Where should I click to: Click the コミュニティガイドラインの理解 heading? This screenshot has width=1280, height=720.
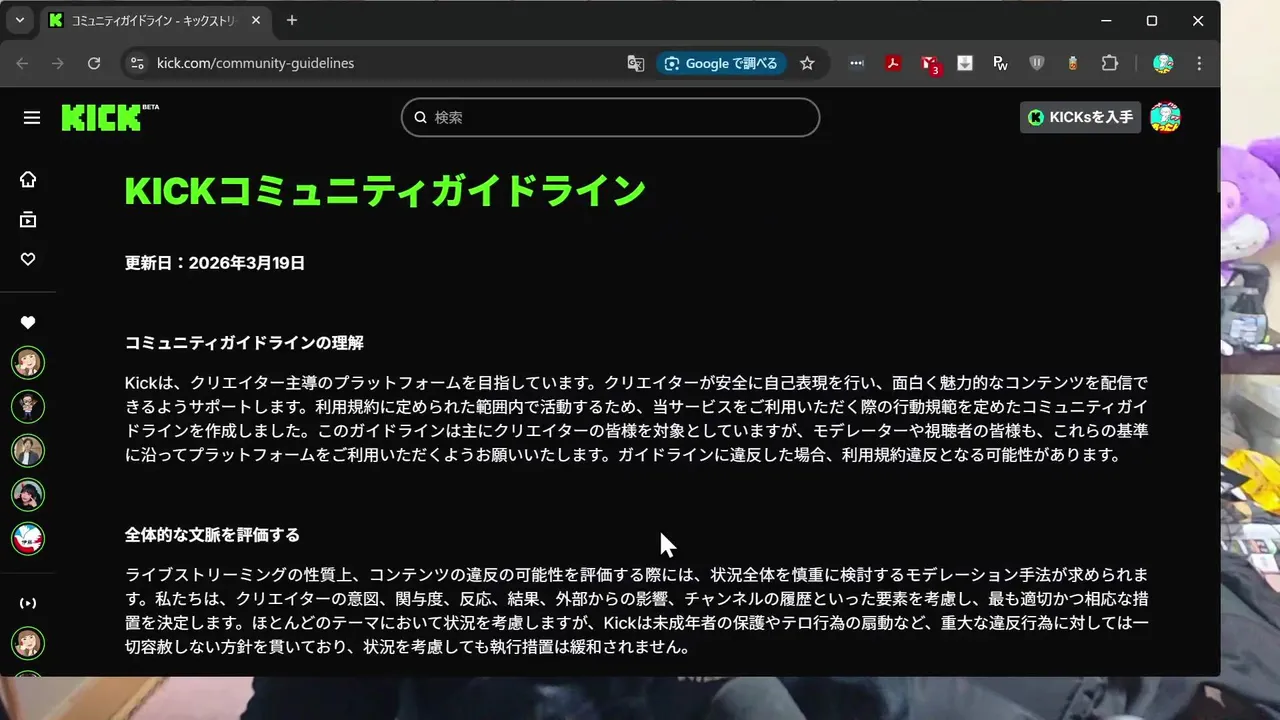point(244,343)
